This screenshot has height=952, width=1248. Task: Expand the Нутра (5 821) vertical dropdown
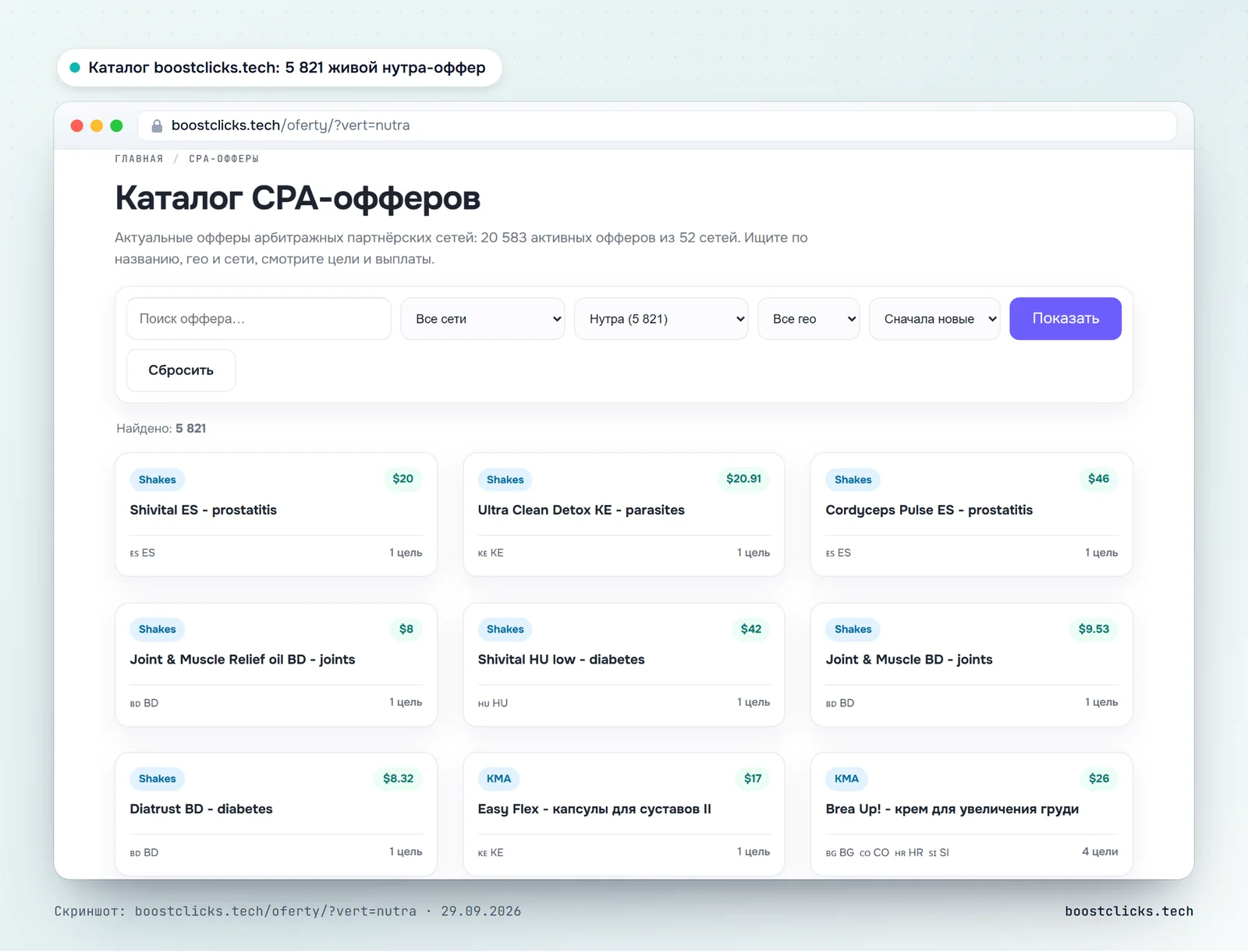coord(661,319)
